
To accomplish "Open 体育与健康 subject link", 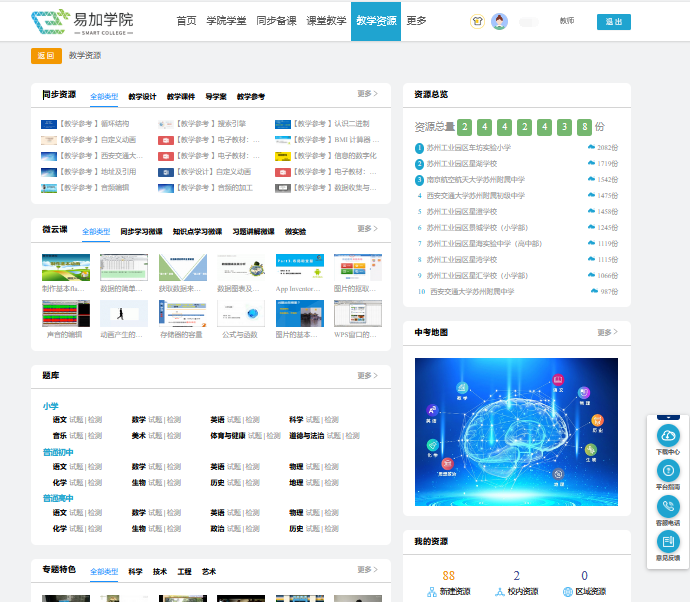I will 228,436.
